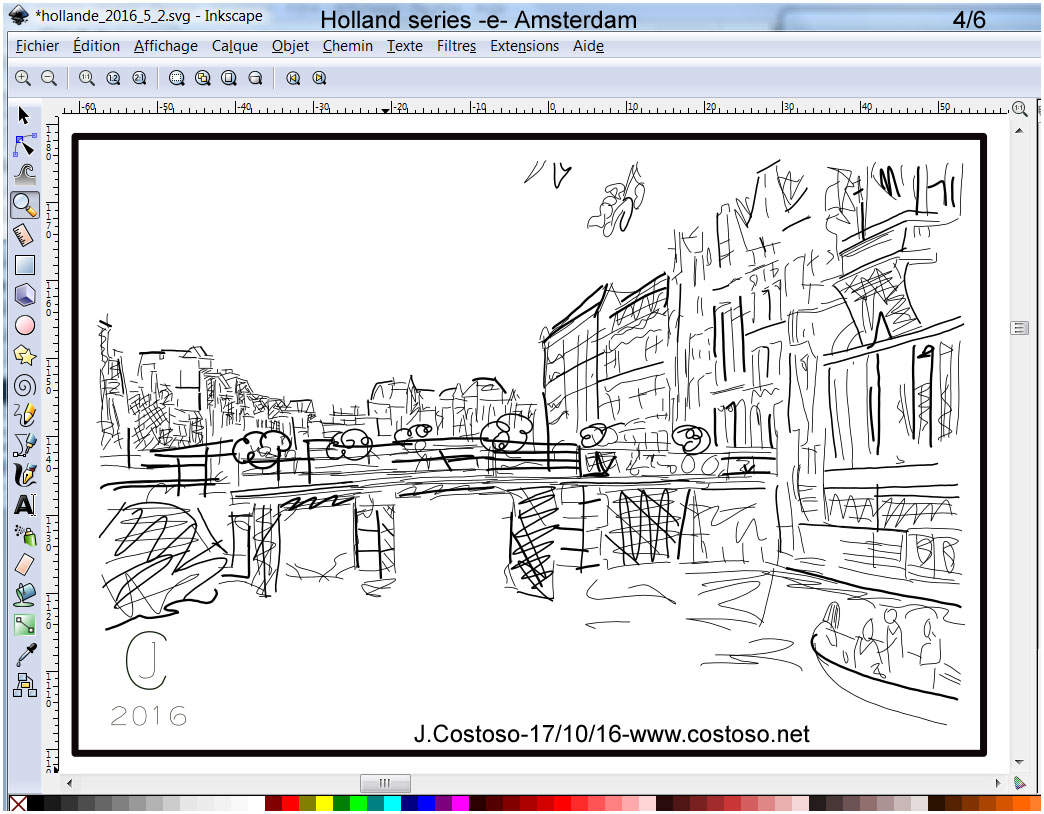Choose the Tweak objects tool
Viewport: 1044px width, 814px height.
pyautogui.click(x=24, y=176)
